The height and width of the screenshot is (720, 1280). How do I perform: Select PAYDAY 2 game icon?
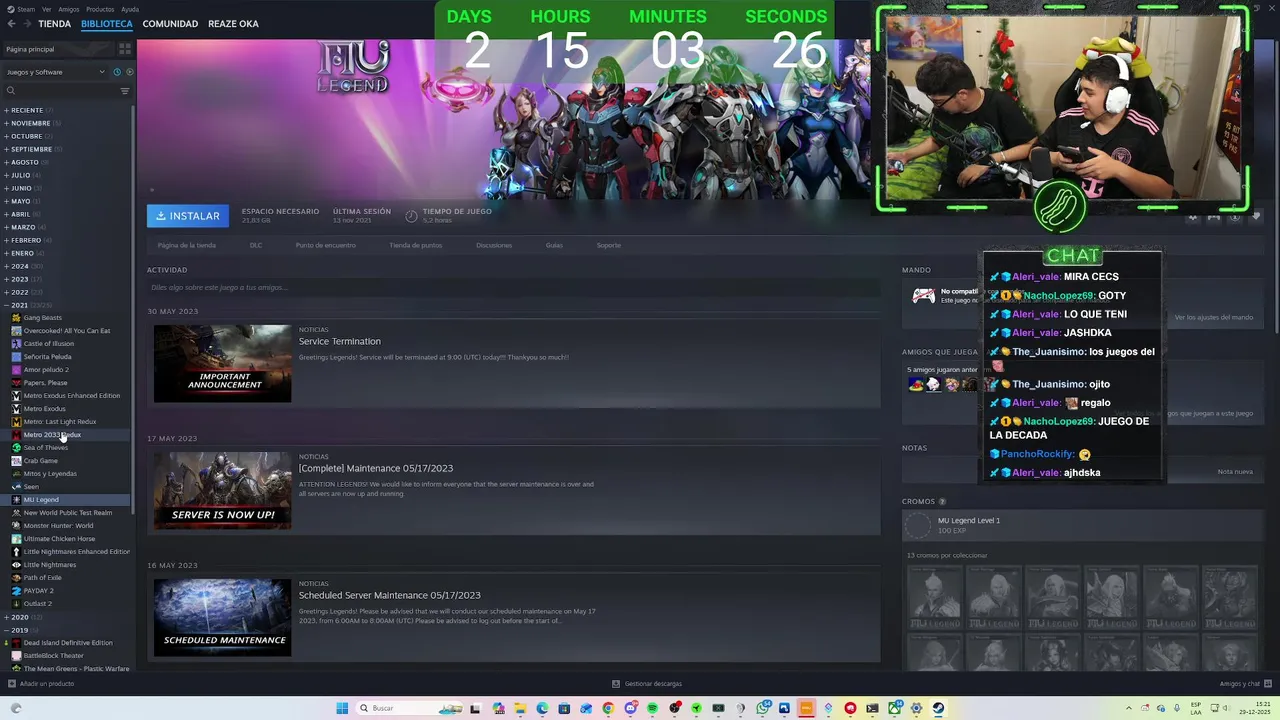click(16, 591)
